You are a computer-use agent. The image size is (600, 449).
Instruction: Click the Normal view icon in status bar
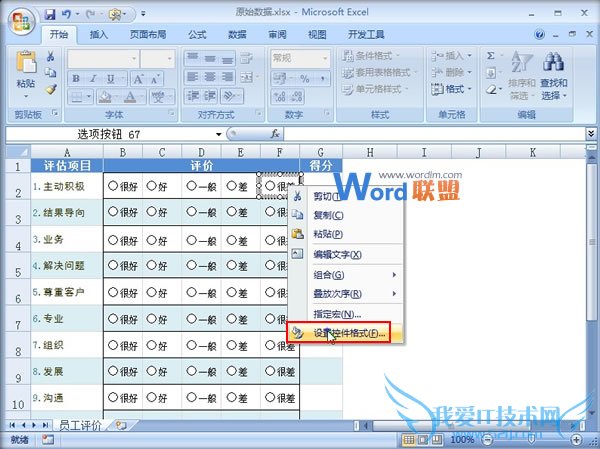click(409, 439)
